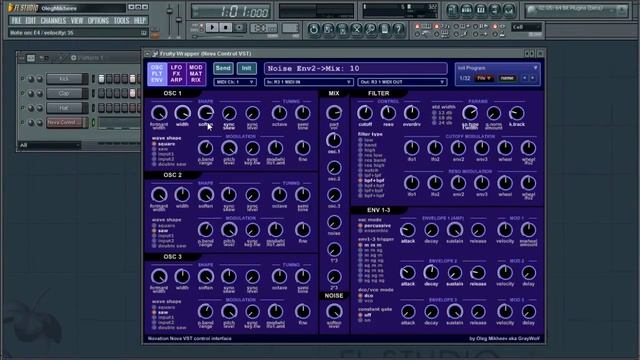Click the name button in the program panel

tap(507, 78)
